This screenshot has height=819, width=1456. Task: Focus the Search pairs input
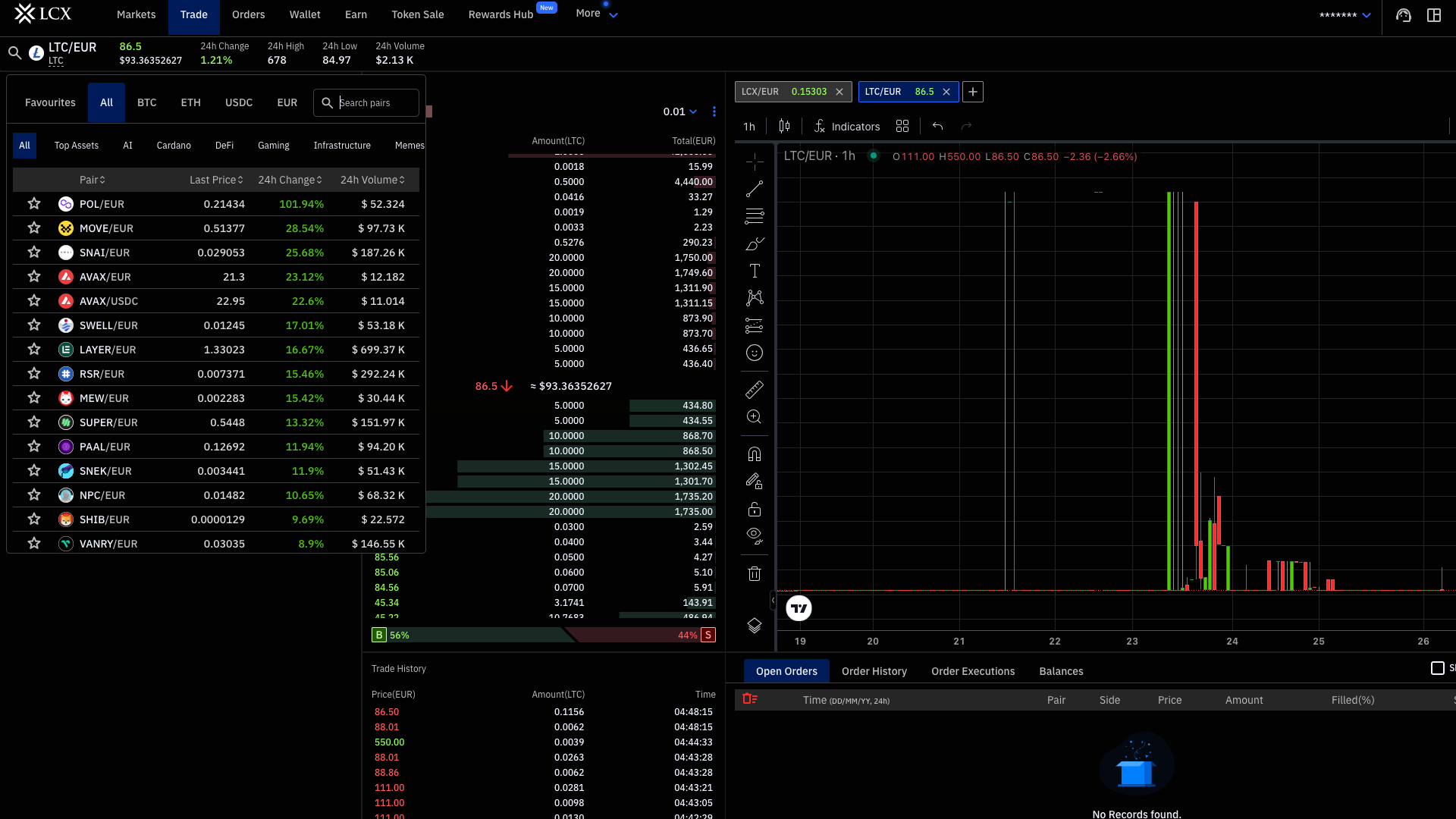pos(366,102)
